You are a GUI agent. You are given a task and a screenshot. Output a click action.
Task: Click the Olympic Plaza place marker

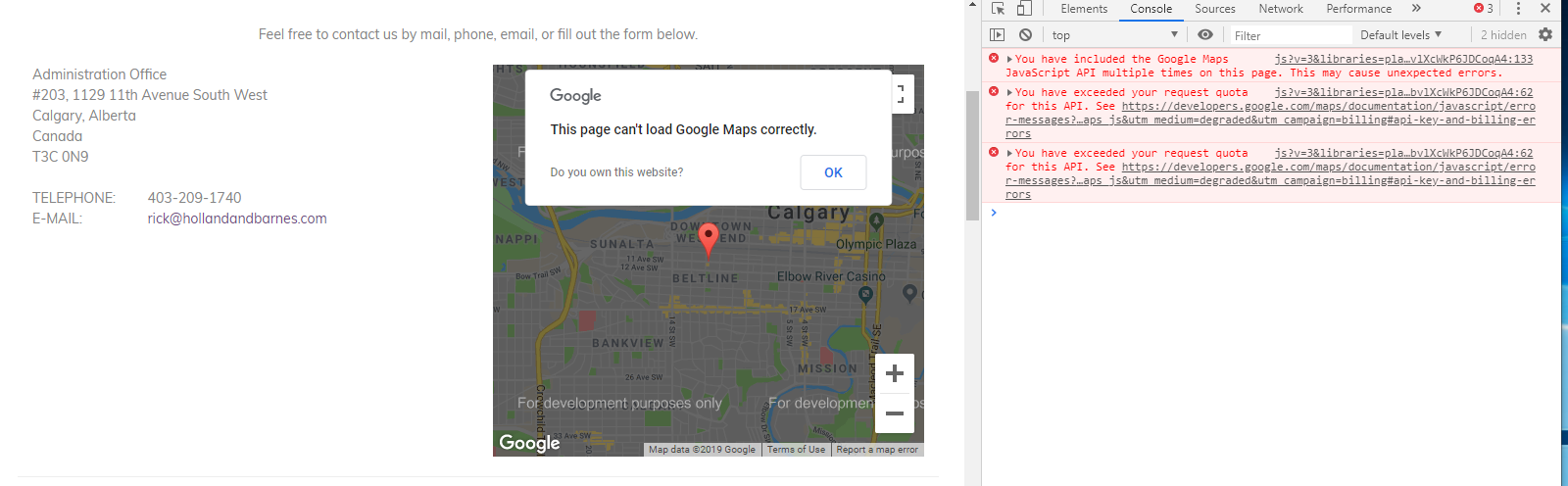(877, 221)
